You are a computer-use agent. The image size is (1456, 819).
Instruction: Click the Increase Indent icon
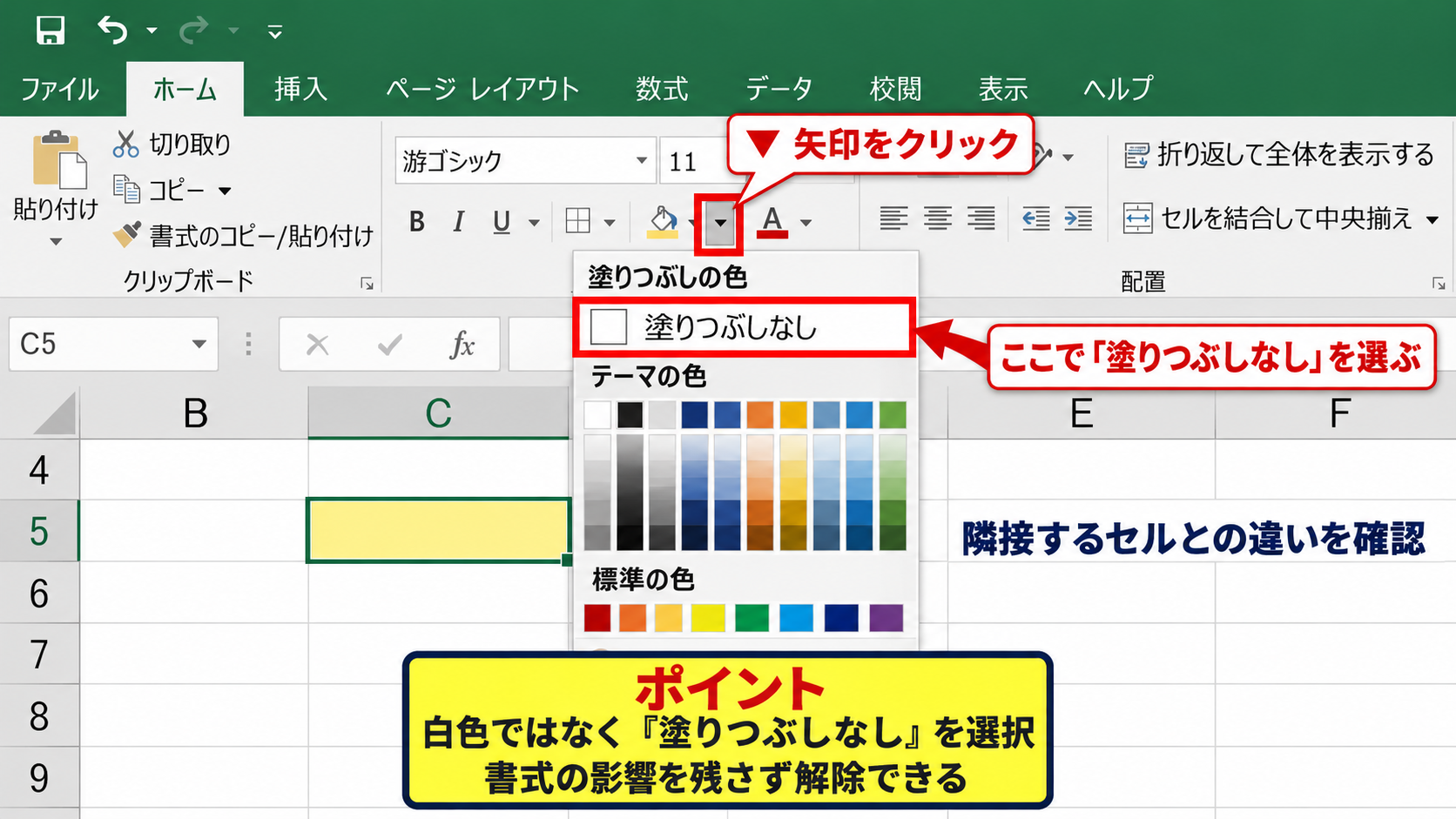[1078, 218]
